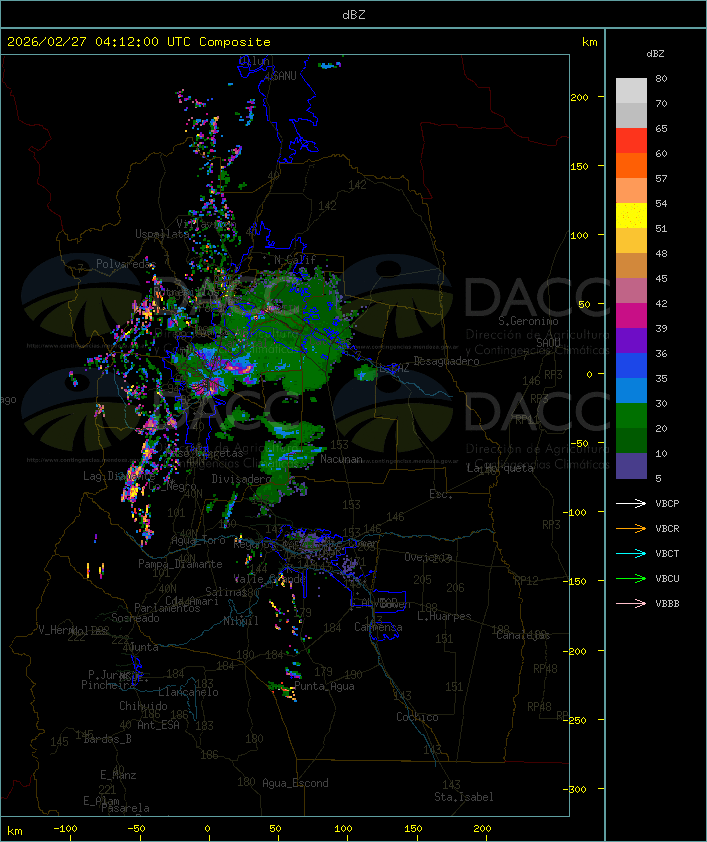This screenshot has height=842, width=707.
Task: Click the legend value 80
Action: pyautogui.click(x=661, y=78)
